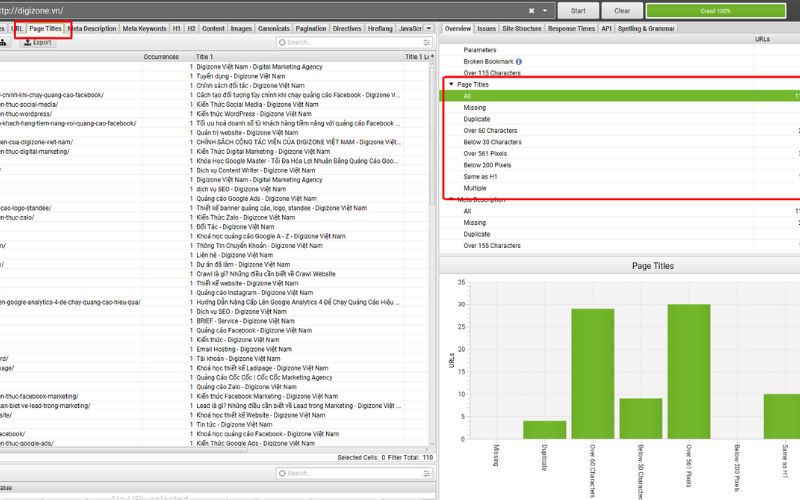Switch to tree view with the hierarchy icon
Viewport: 800px width, 500px height.
[3, 42]
